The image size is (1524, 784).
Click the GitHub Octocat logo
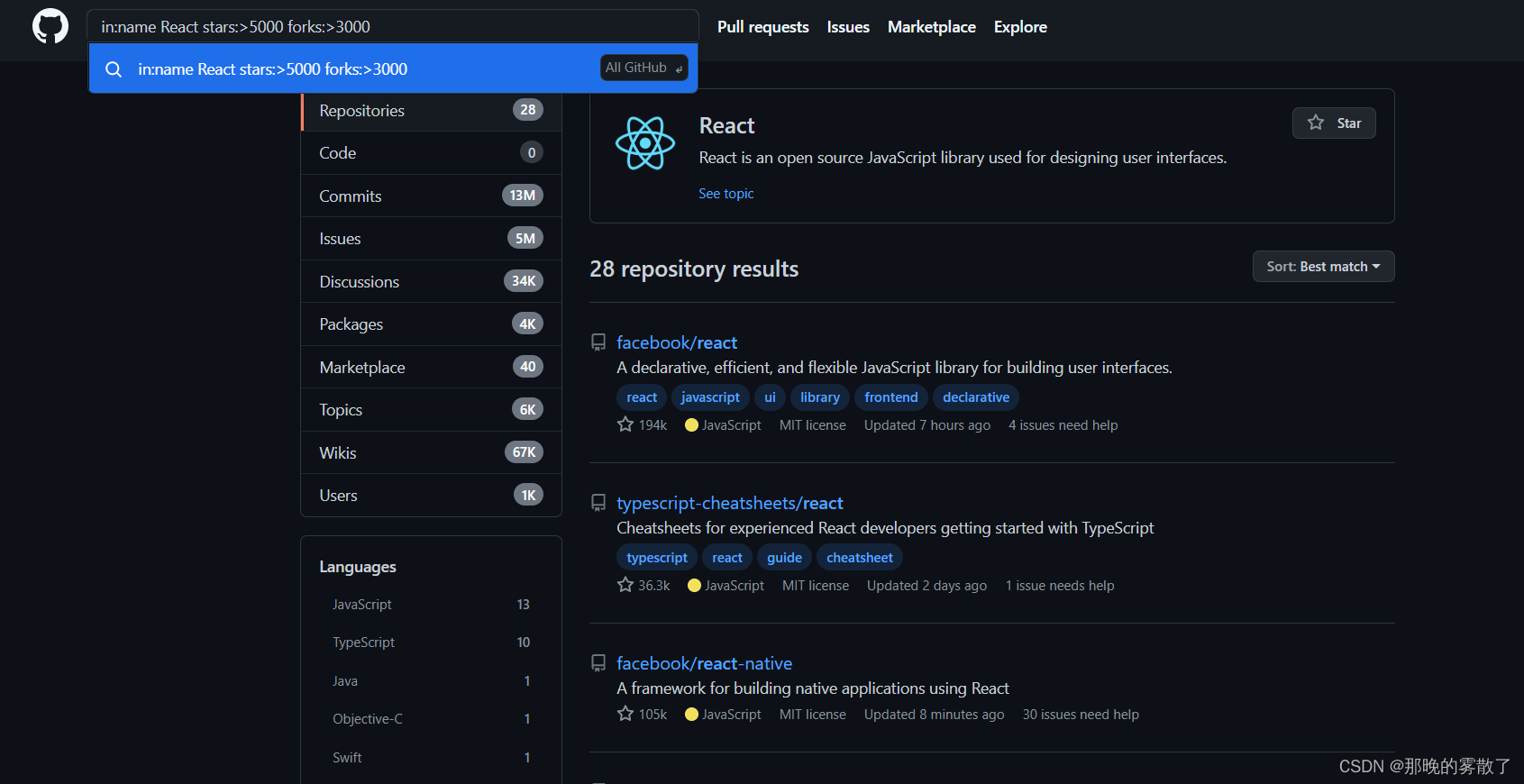(x=50, y=27)
